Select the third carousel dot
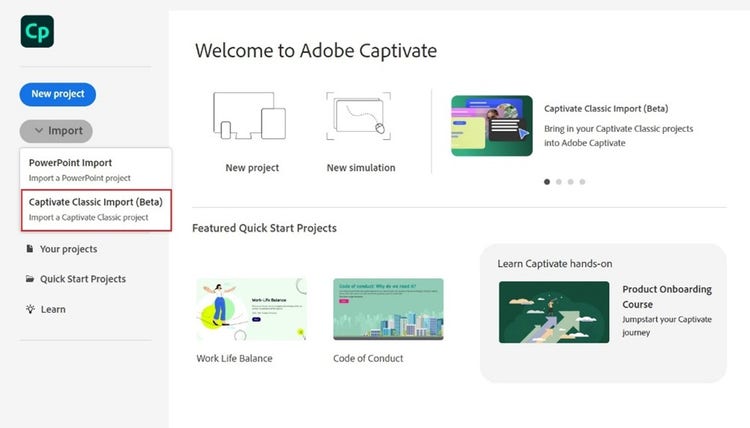 tap(571, 182)
